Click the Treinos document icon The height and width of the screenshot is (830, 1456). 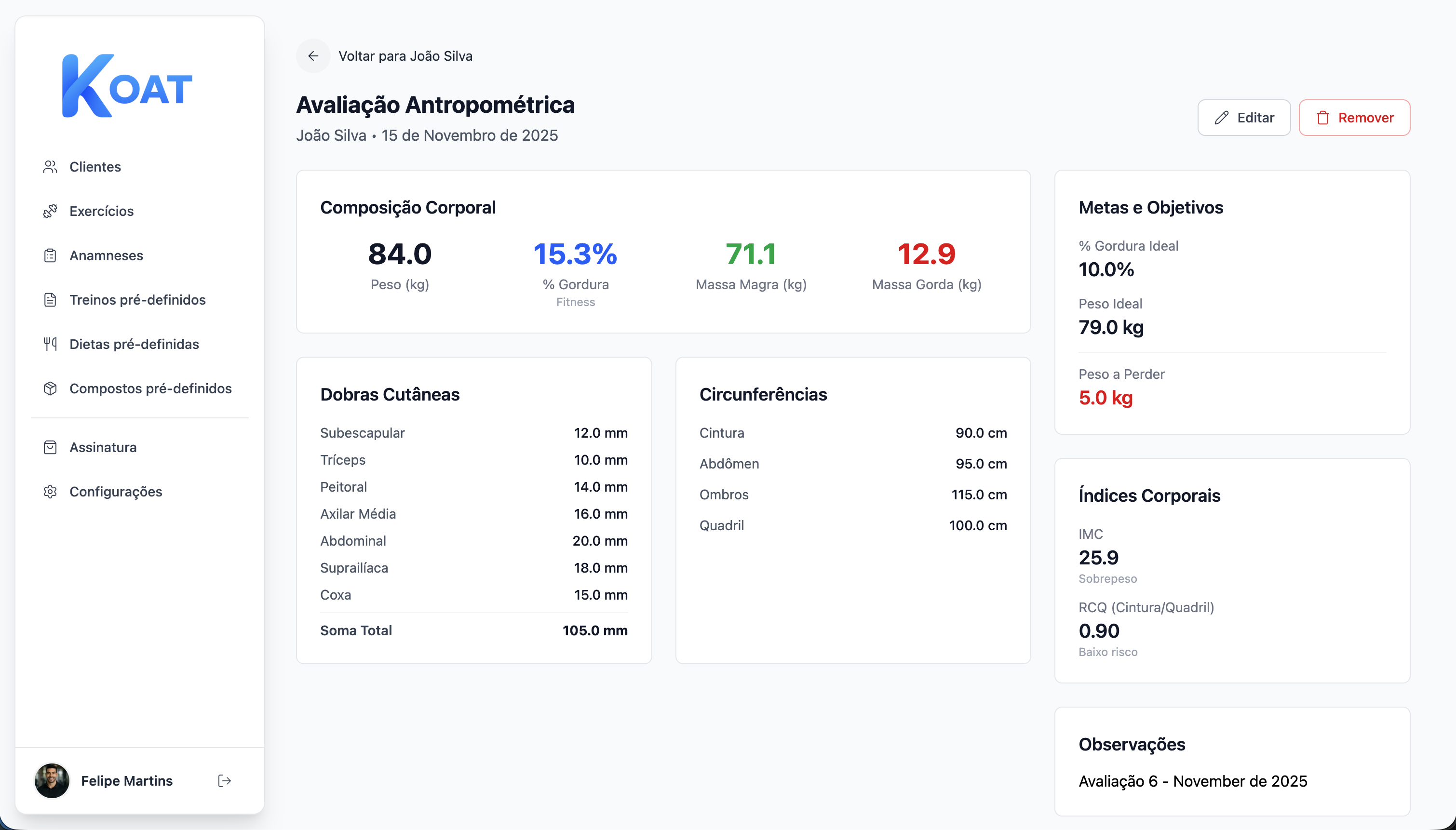[50, 300]
